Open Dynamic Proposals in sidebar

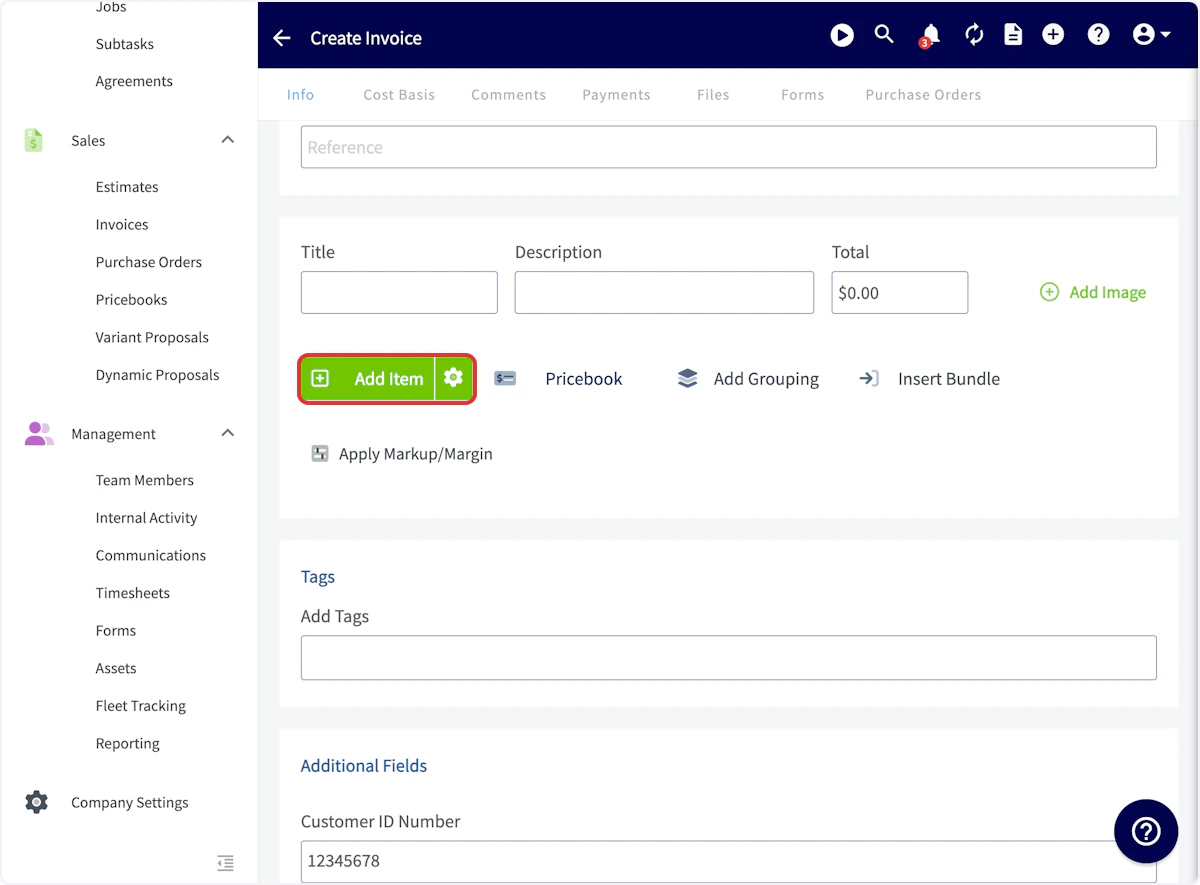coord(157,375)
